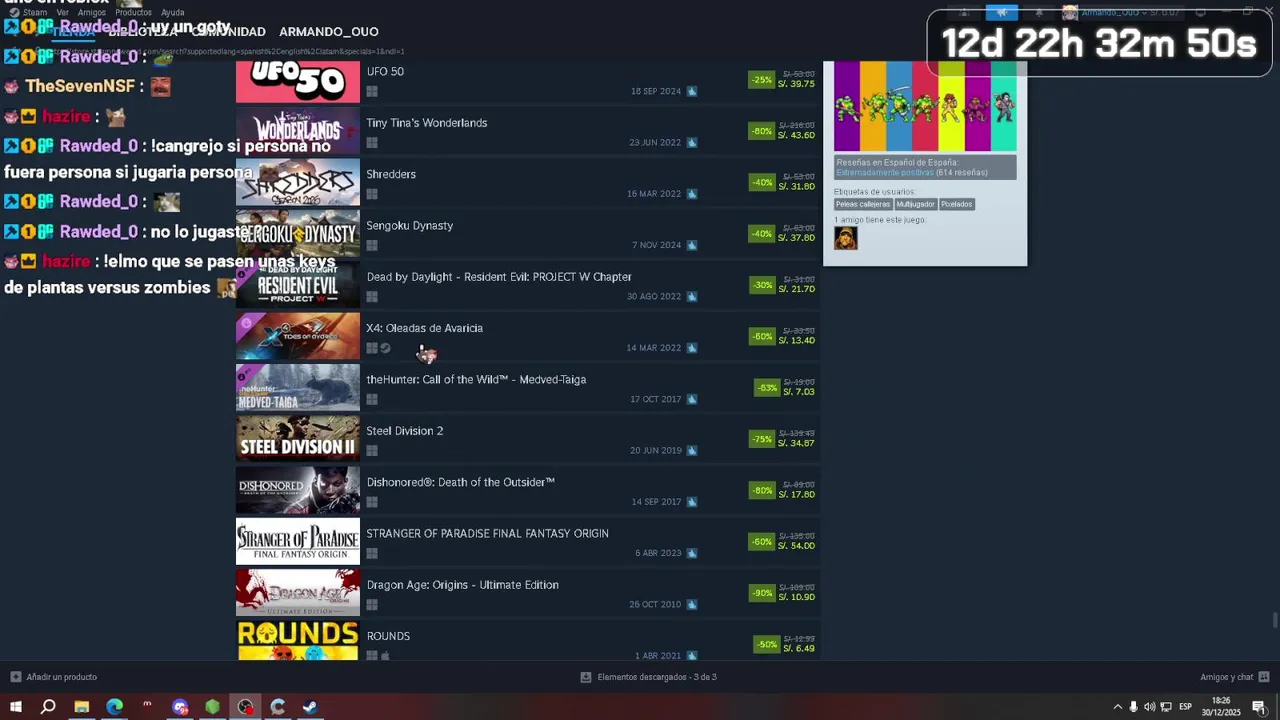Select the Pixelados user tag
Viewport: 1280px width, 720px height.
tap(956, 204)
